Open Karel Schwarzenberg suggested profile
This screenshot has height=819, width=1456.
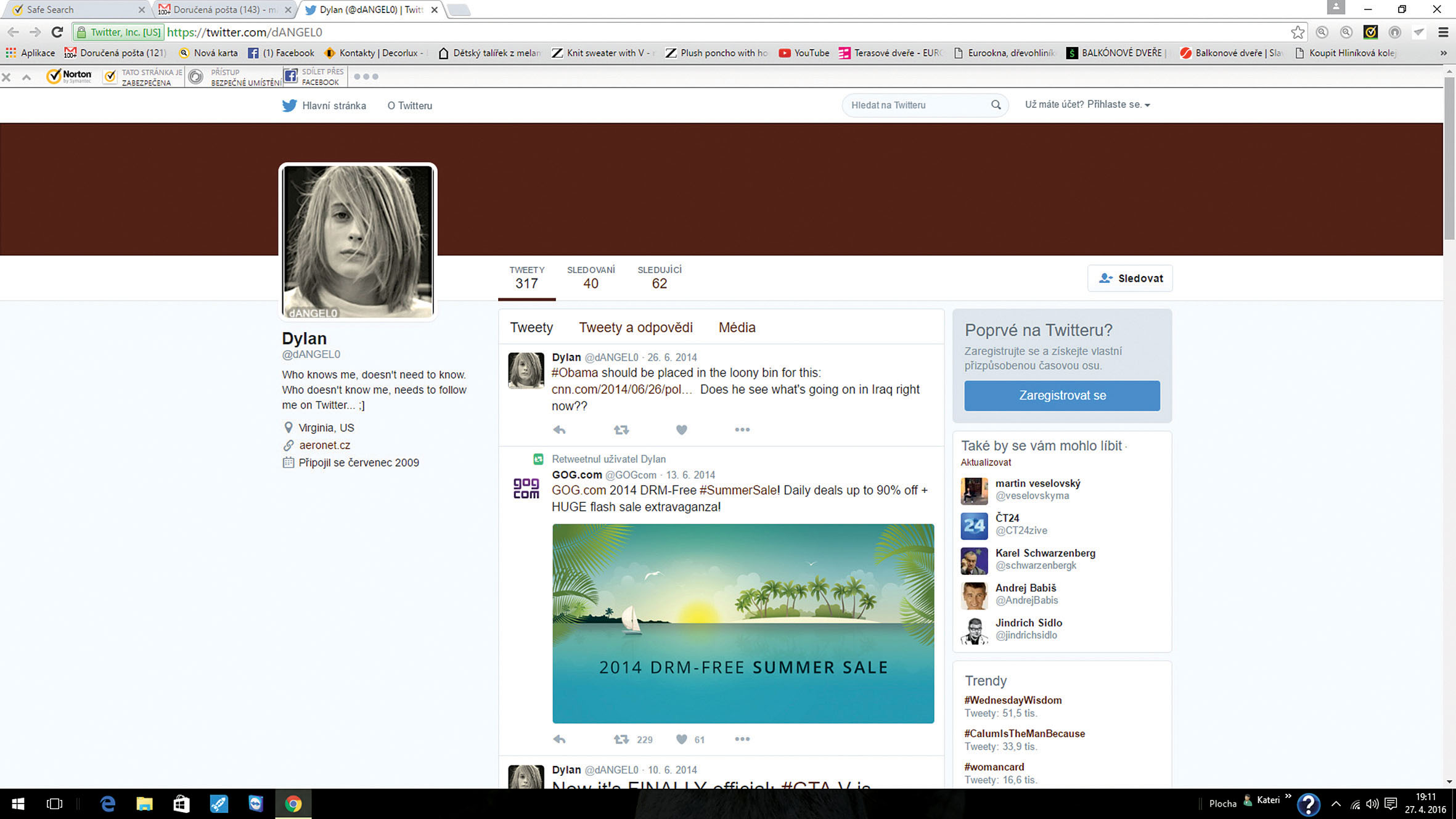pyautogui.click(x=1045, y=553)
